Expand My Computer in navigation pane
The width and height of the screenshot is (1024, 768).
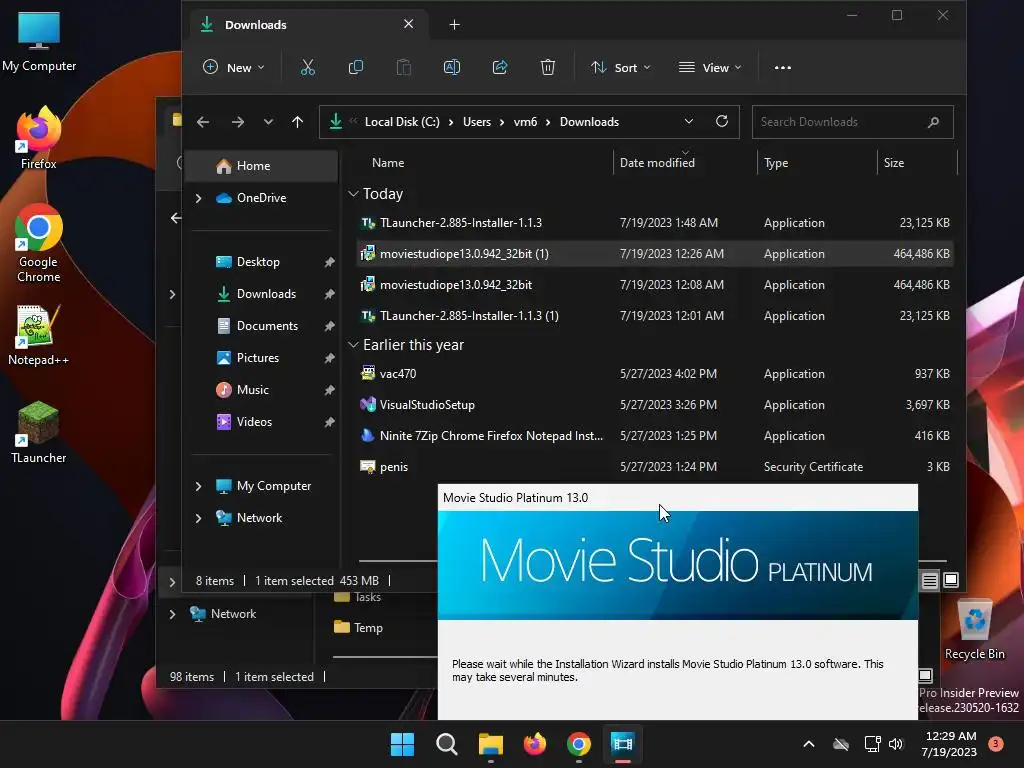click(x=199, y=486)
